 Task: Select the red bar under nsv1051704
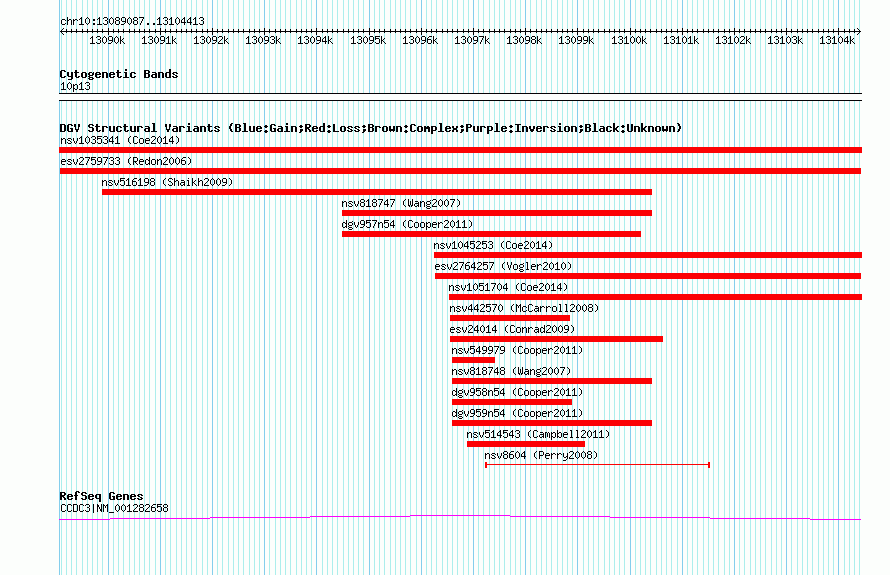pyautogui.click(x=656, y=297)
